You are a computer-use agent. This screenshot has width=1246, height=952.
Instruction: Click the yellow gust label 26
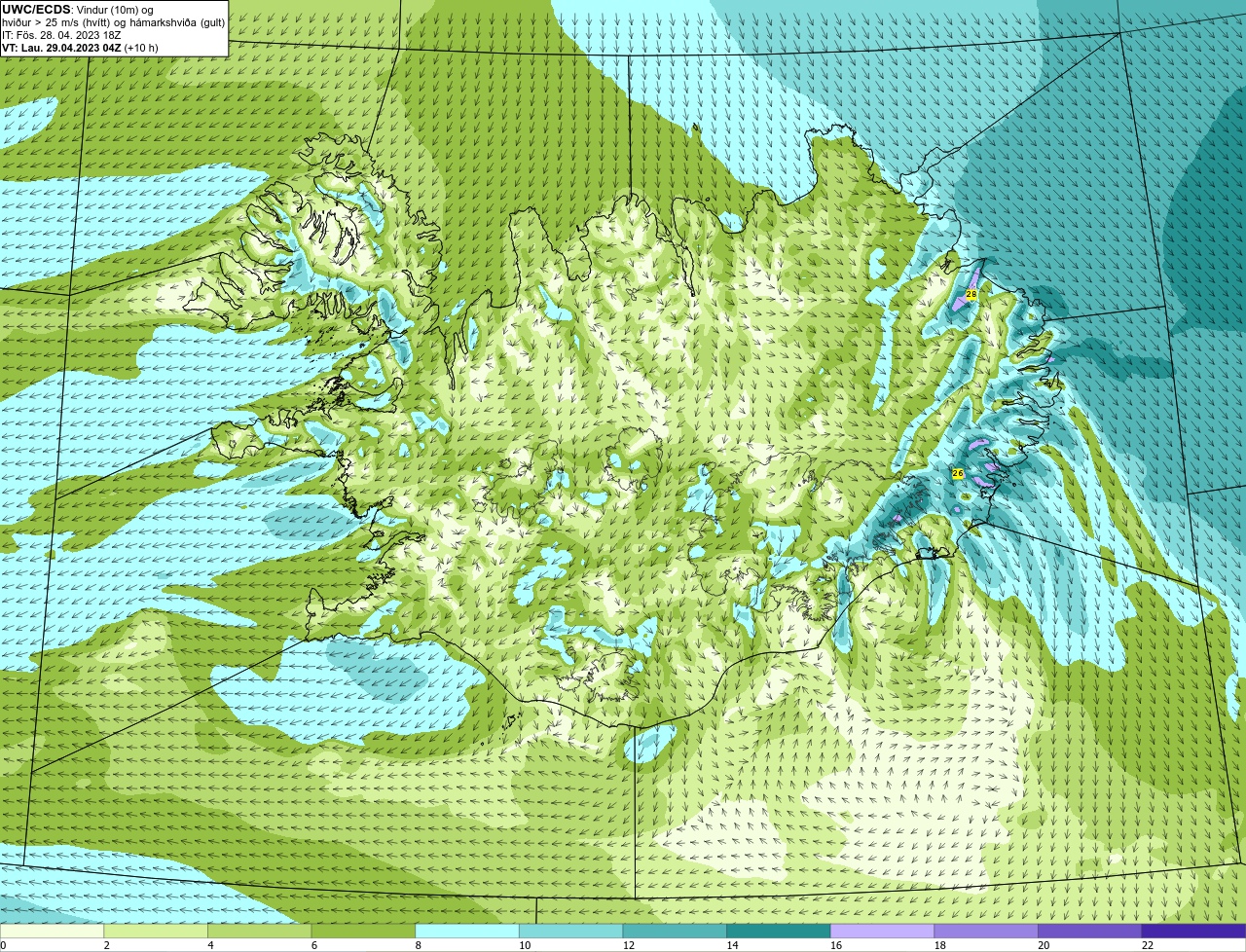click(x=958, y=473)
